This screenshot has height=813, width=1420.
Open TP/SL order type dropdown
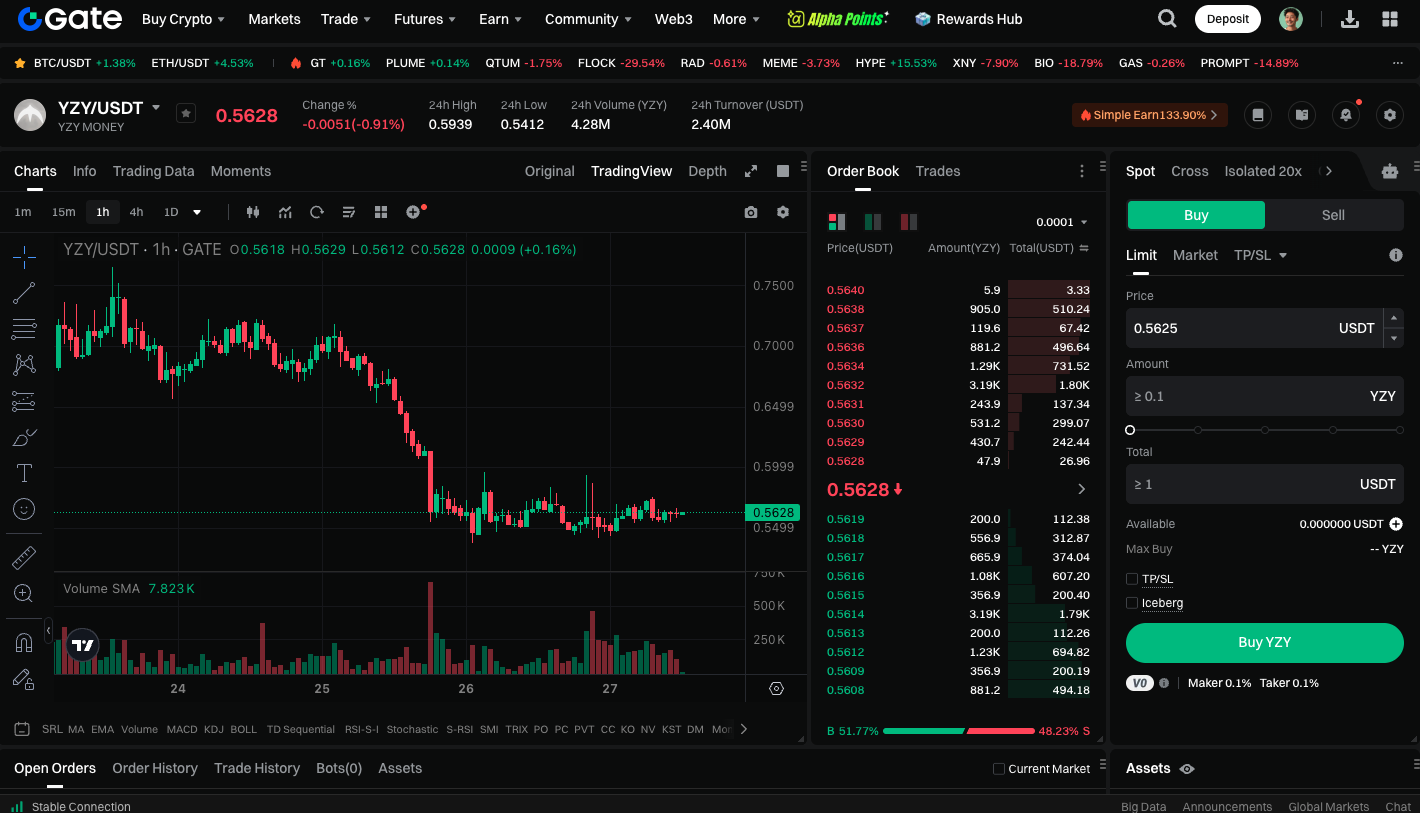click(x=1260, y=255)
